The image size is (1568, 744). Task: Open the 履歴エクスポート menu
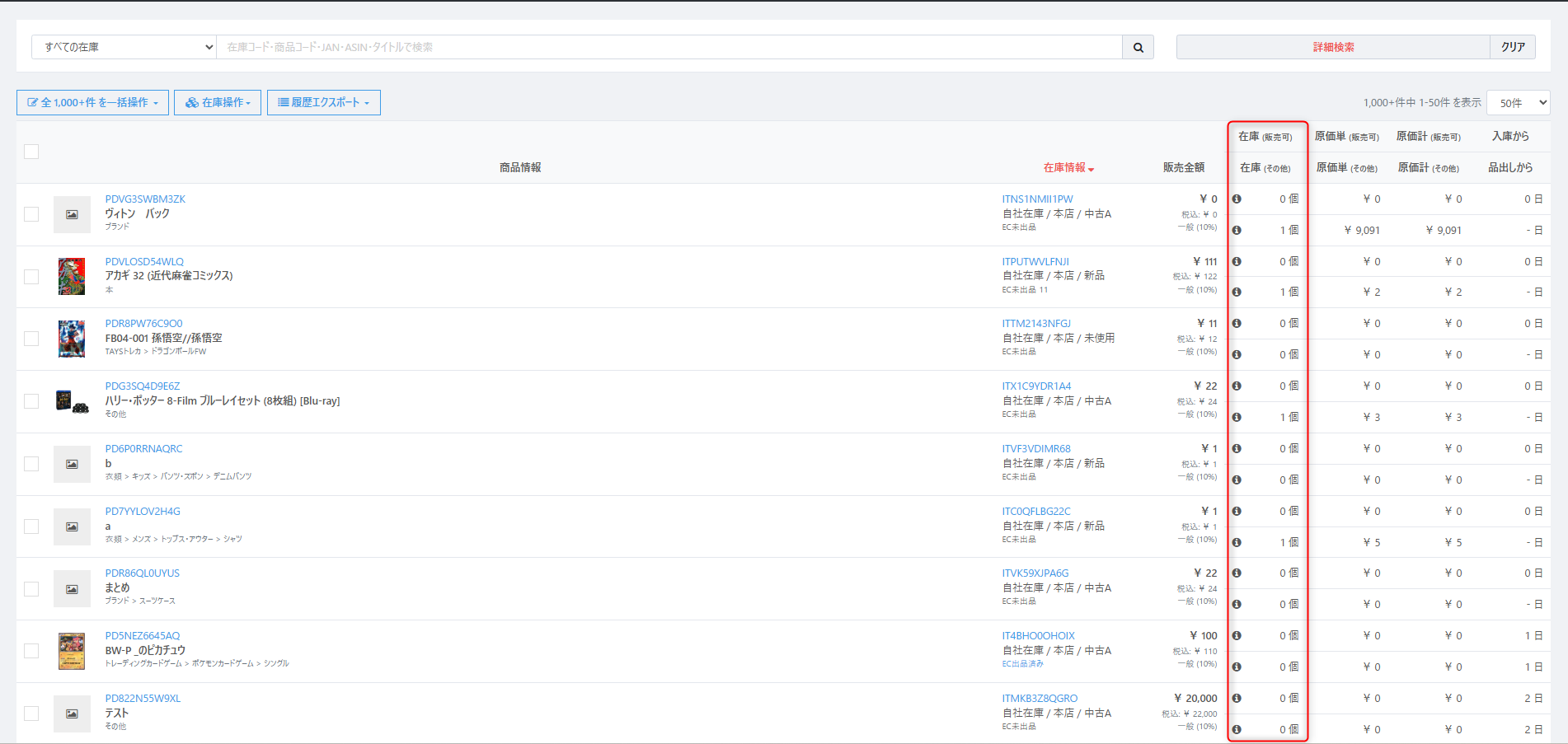point(323,103)
